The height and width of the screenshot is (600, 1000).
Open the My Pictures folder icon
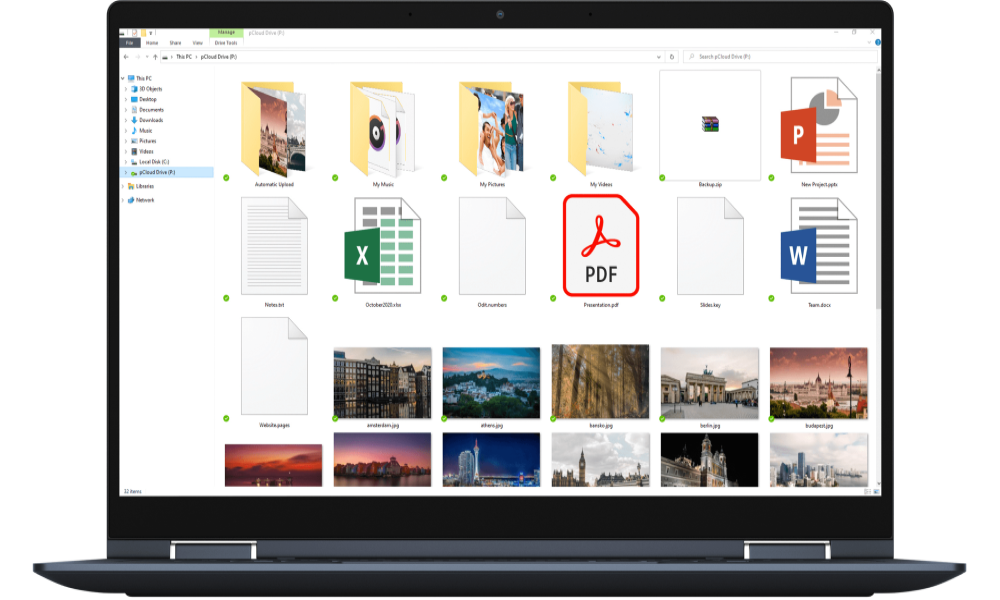pyautogui.click(x=492, y=129)
